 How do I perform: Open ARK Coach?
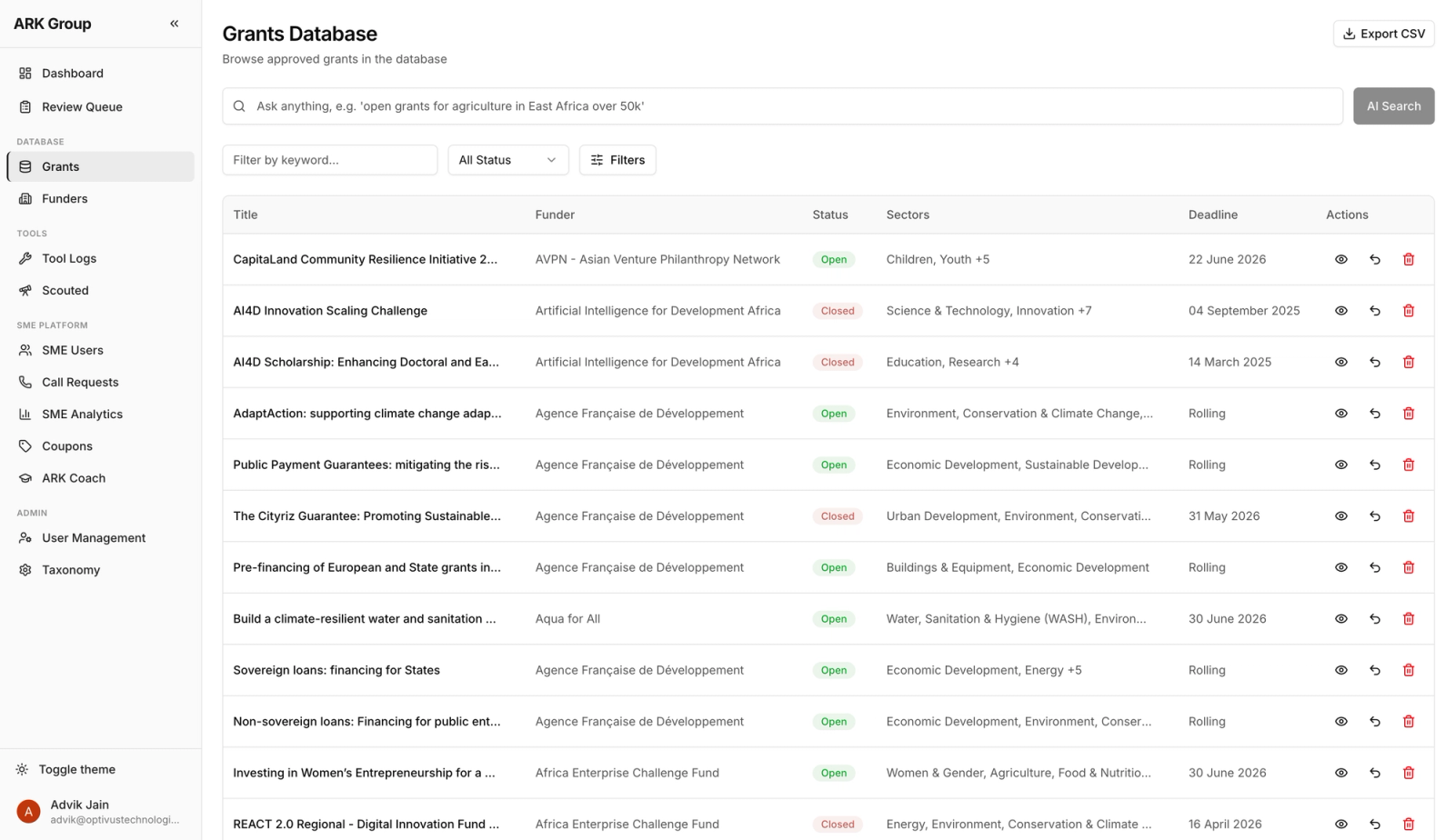point(100,477)
